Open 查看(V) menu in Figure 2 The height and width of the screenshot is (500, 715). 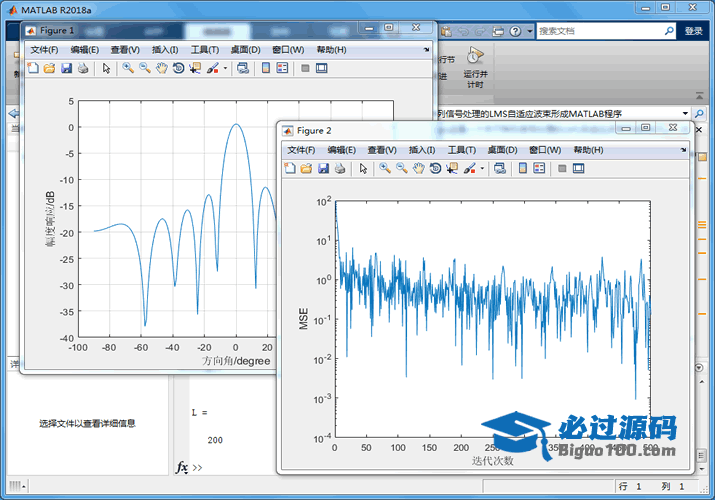[382, 150]
